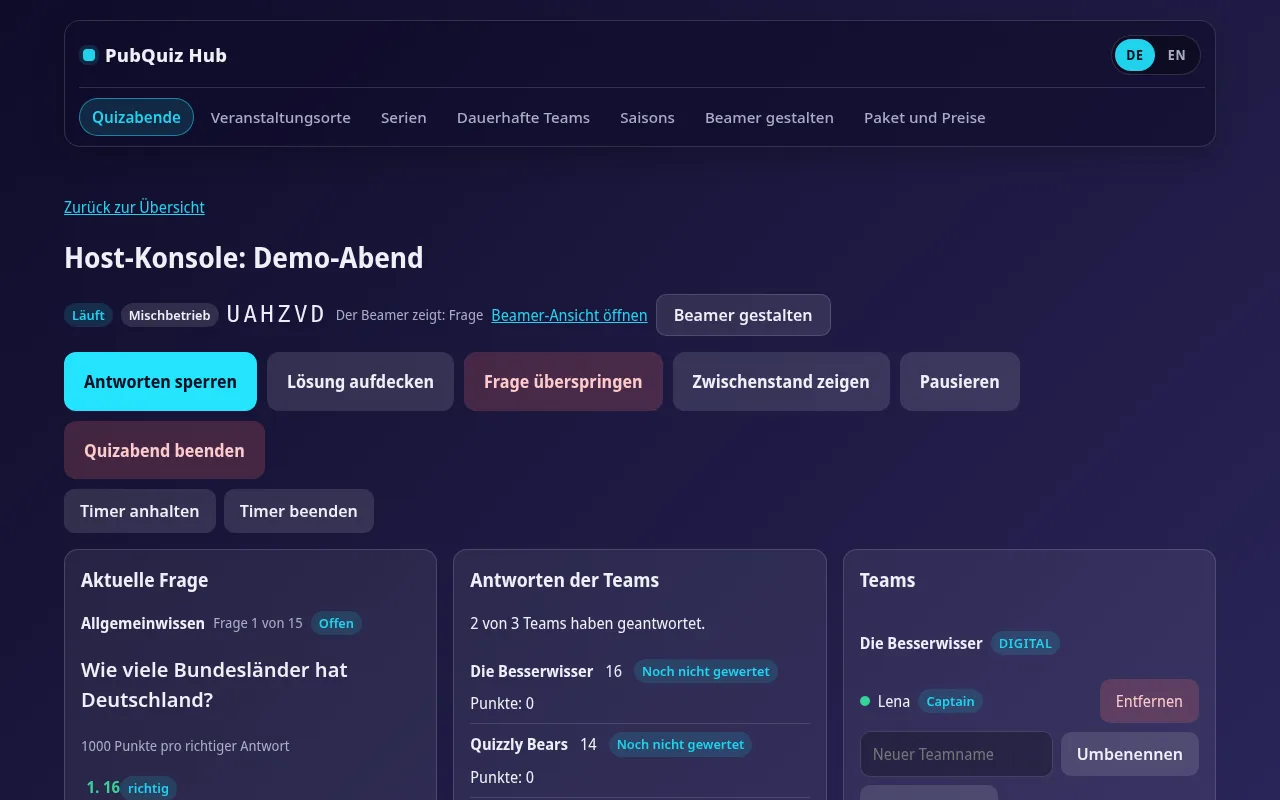
Task: Click the join code UAHZVD
Action: tap(276, 315)
